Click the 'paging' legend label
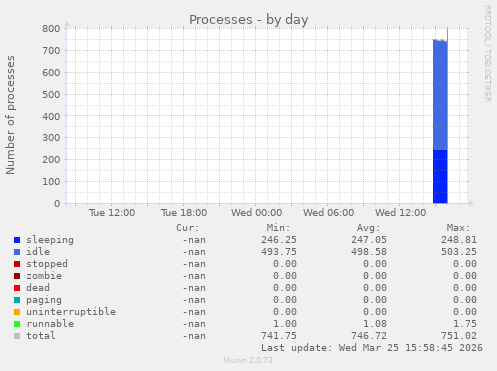Image resolution: width=497 pixels, height=371 pixels. [44, 300]
